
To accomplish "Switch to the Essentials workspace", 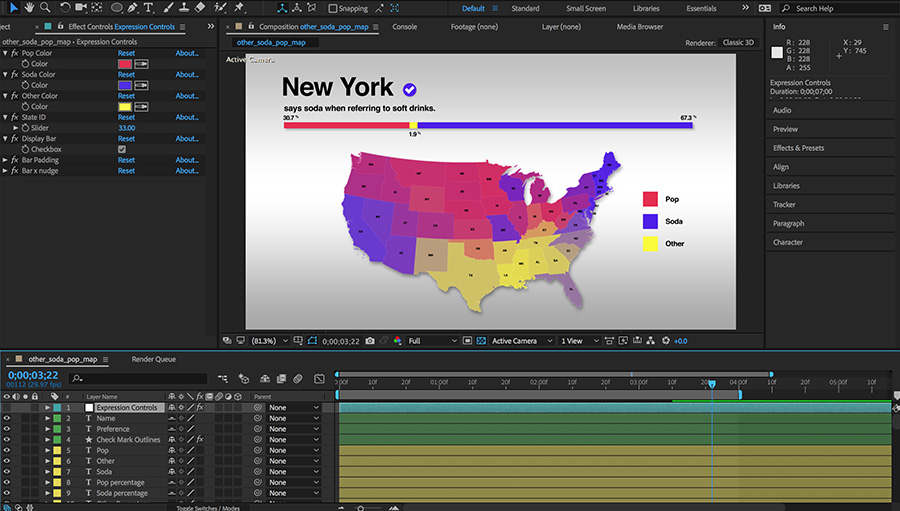I will pyautogui.click(x=701, y=9).
